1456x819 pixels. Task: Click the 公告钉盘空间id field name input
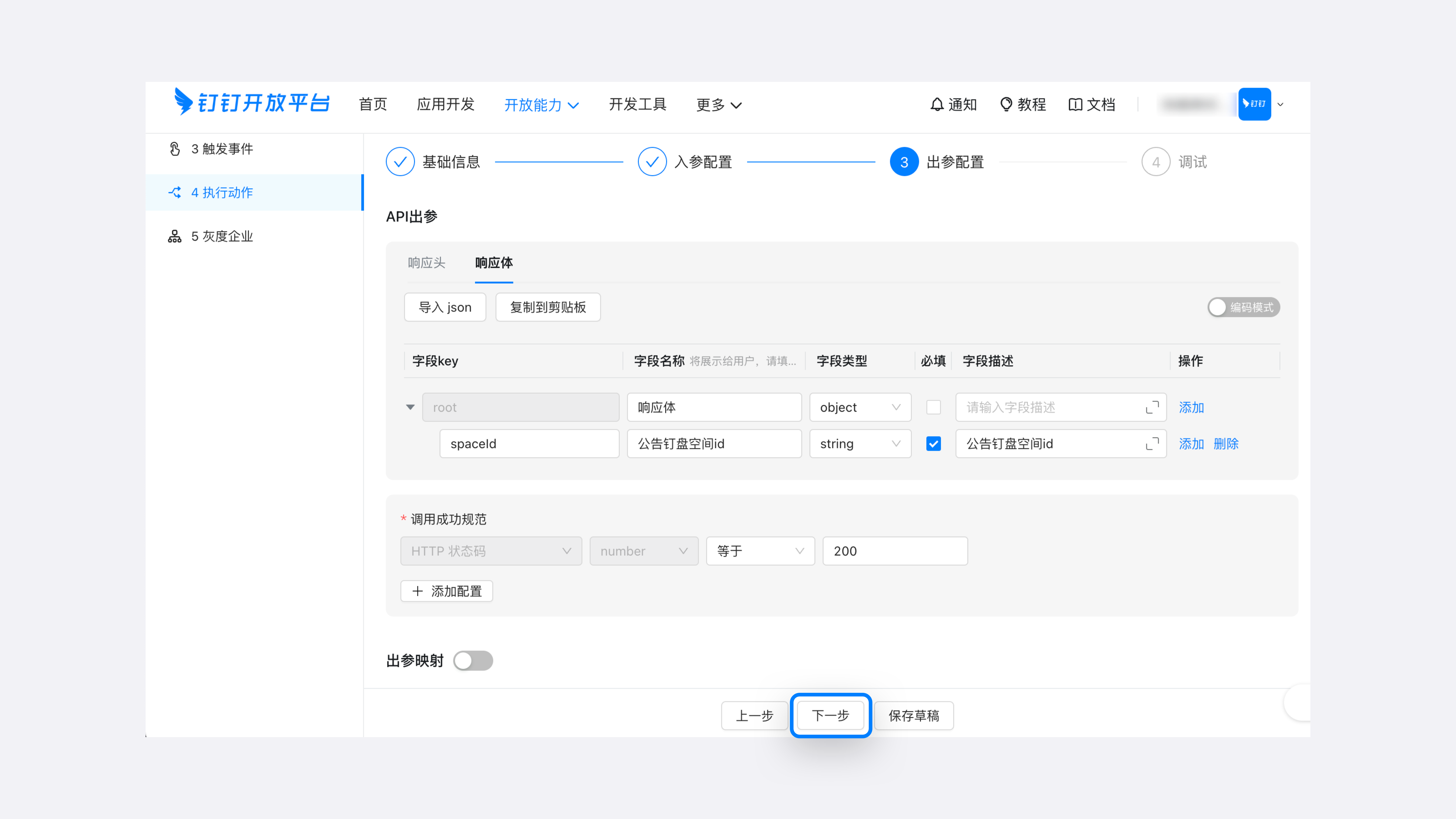tap(714, 444)
